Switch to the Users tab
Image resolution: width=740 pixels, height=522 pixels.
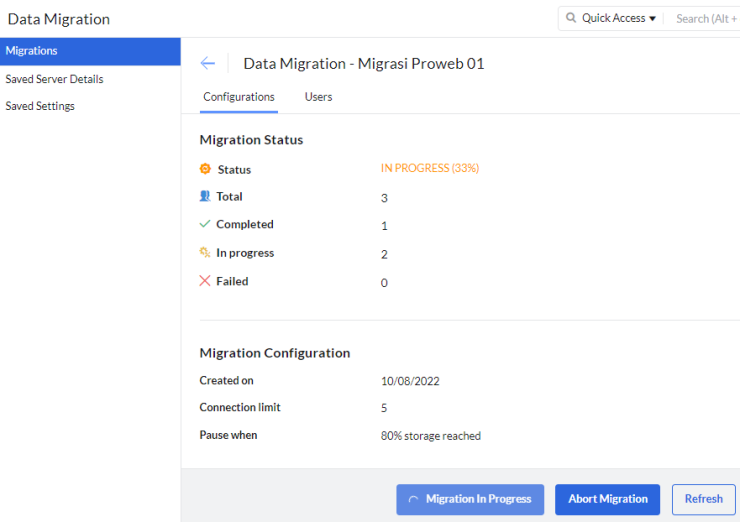(319, 97)
